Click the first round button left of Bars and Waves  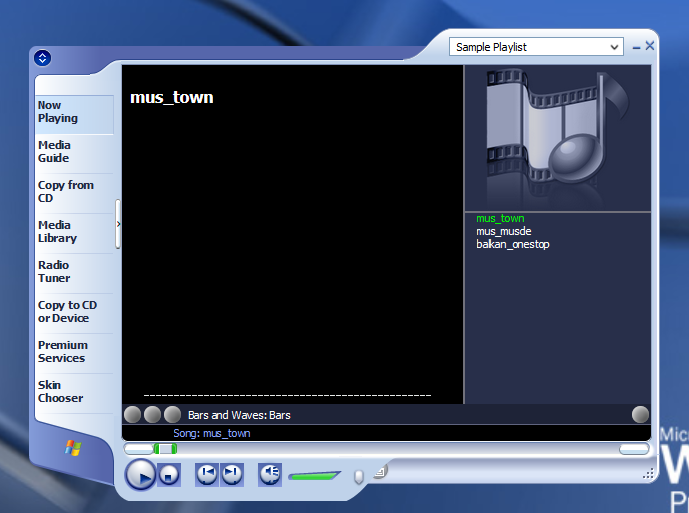132,414
